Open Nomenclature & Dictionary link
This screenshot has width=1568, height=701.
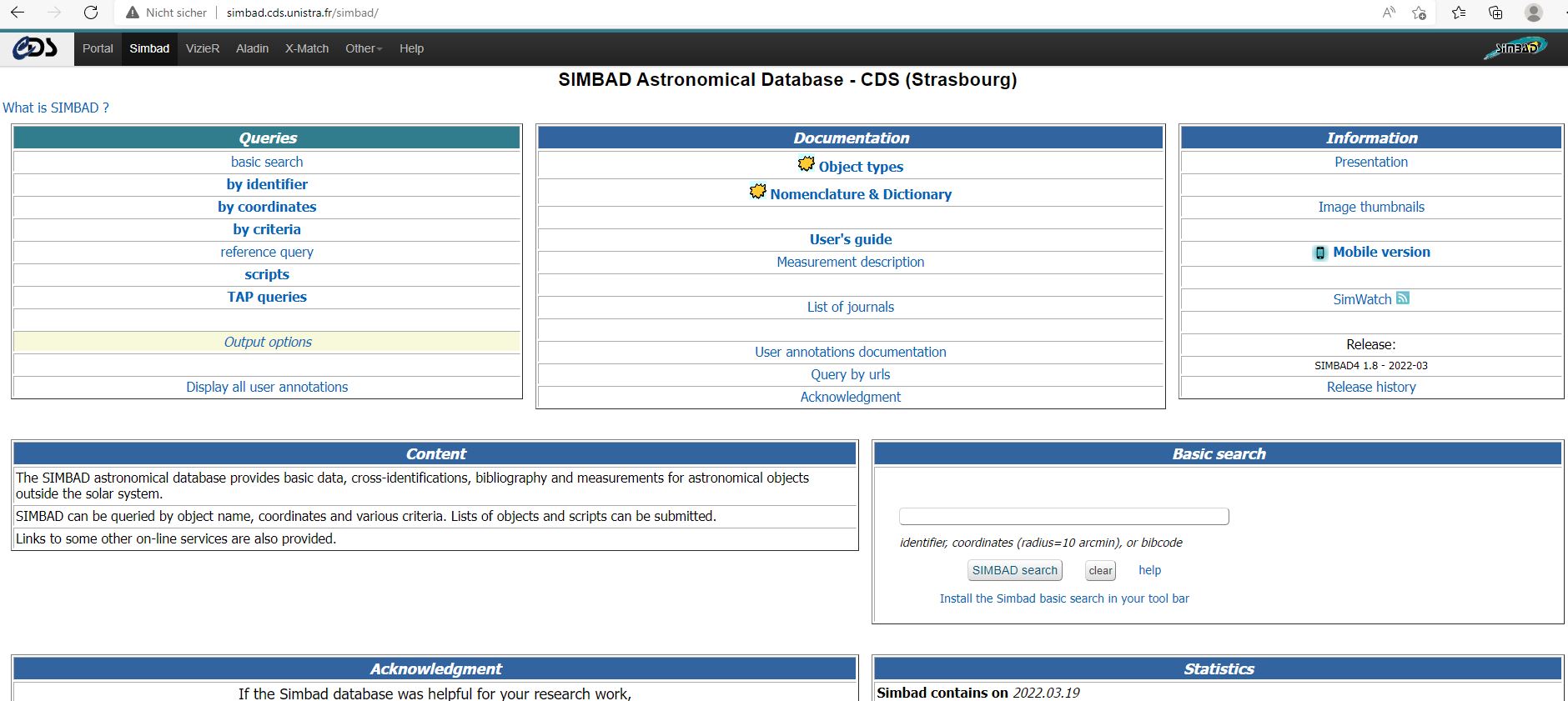861,194
